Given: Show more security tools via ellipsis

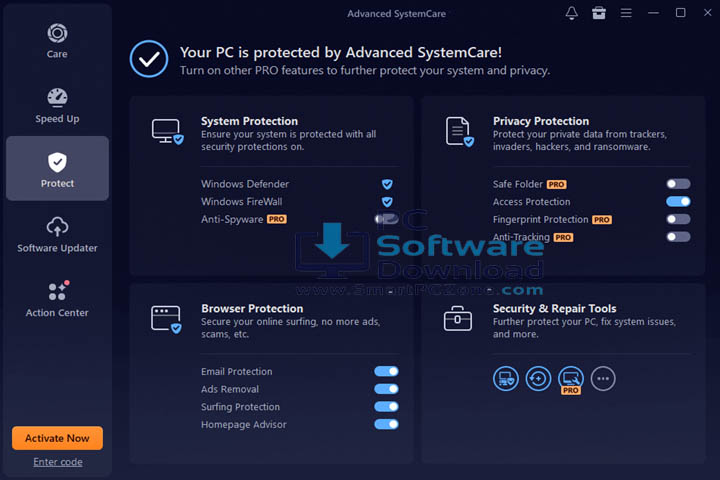Looking at the screenshot, I should pyautogui.click(x=603, y=378).
